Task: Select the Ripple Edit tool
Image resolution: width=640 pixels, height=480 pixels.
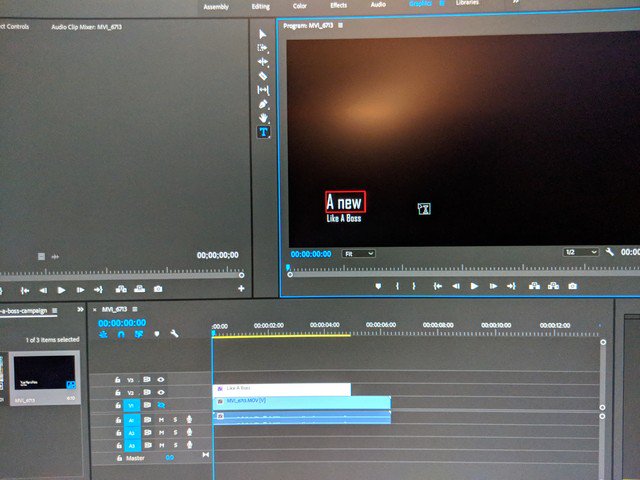Action: (x=263, y=62)
